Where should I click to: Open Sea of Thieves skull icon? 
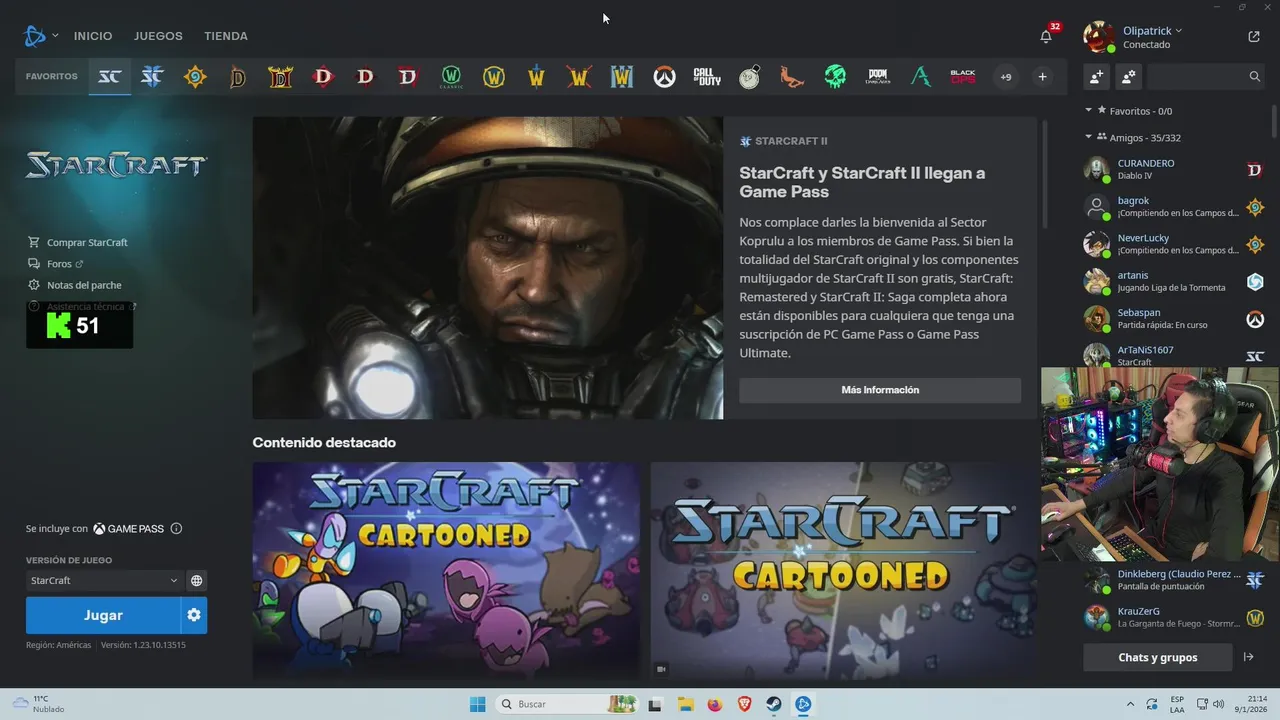pyautogui.click(x=835, y=77)
